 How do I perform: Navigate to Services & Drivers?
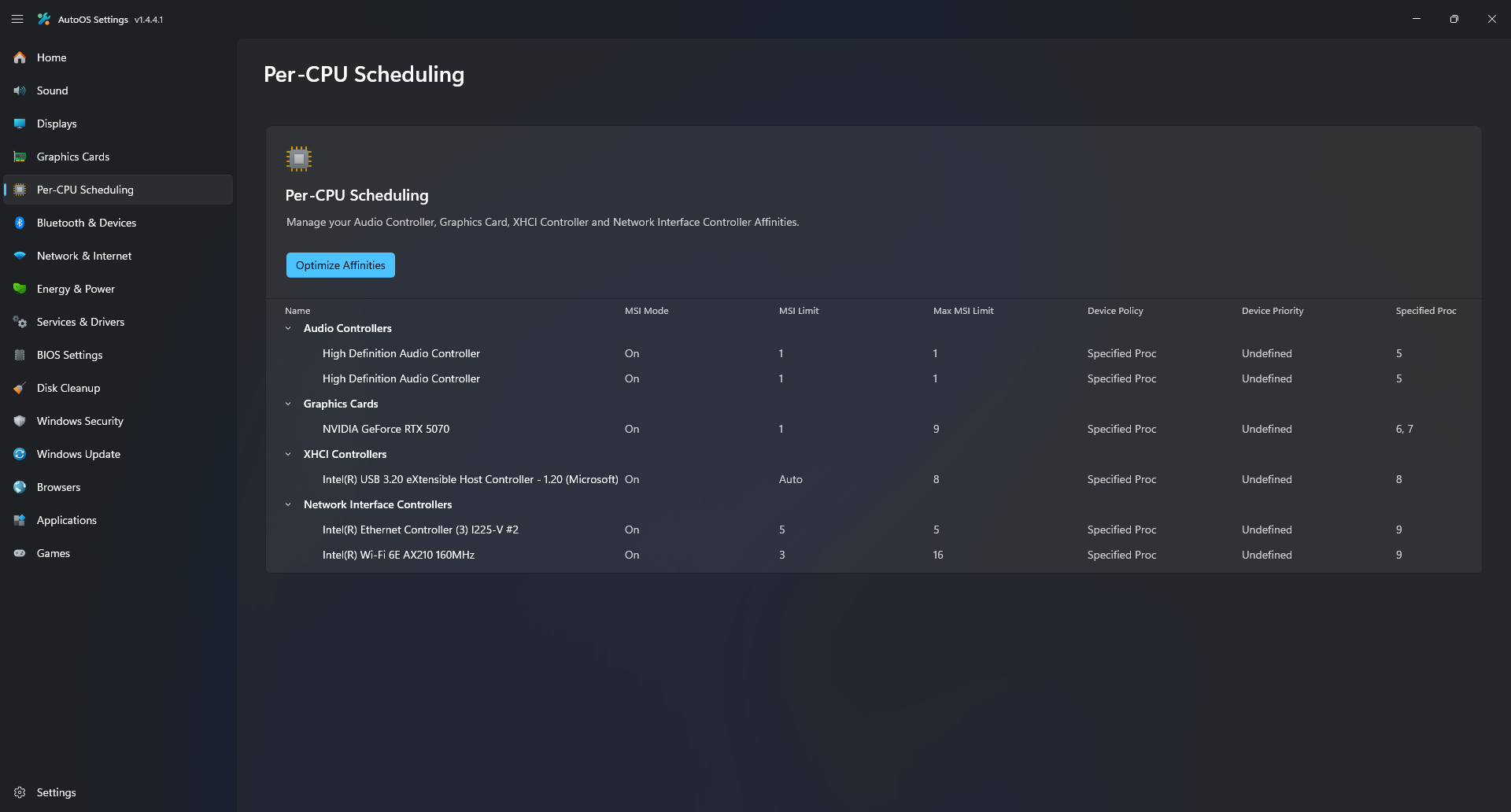[118, 322]
